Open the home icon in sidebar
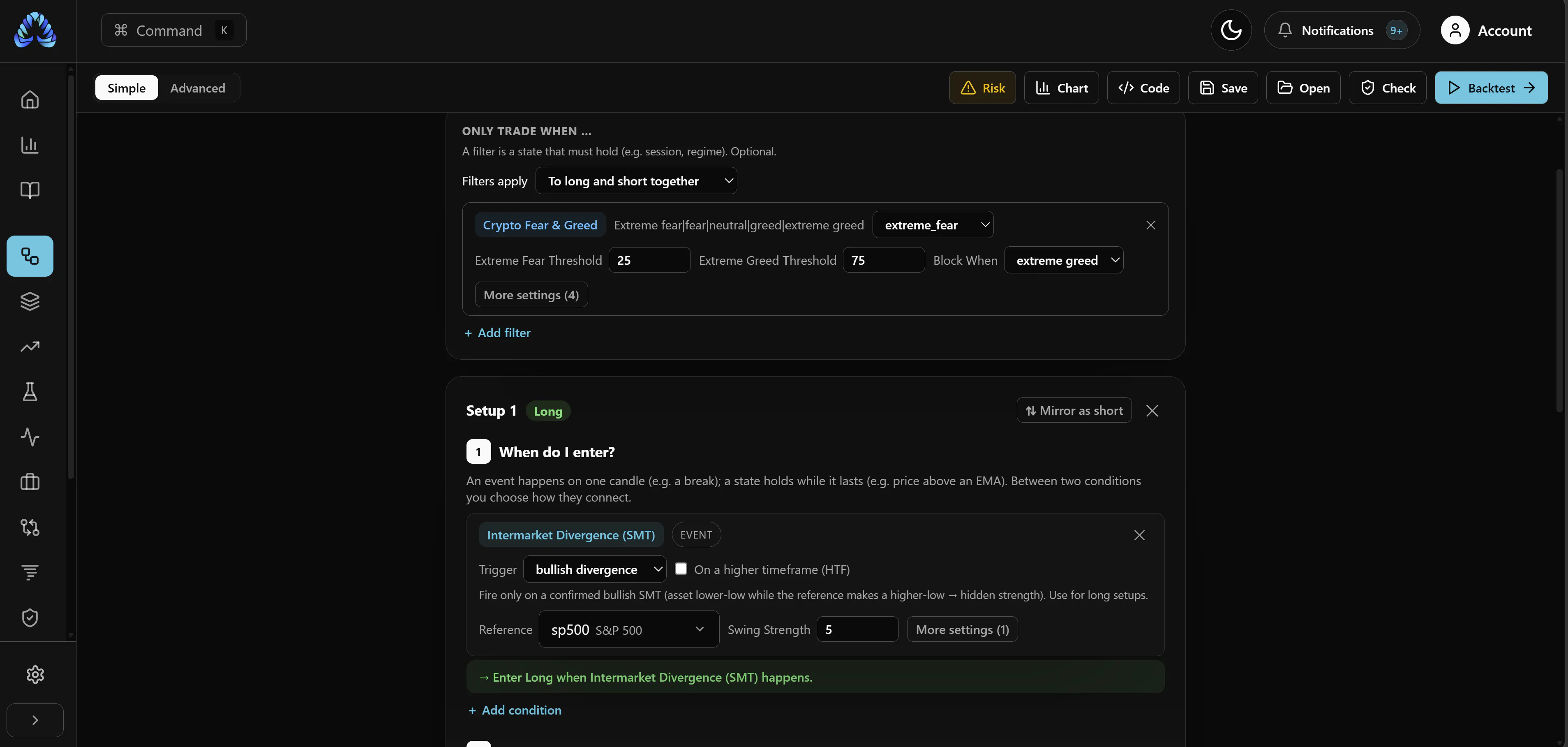This screenshot has height=747, width=1568. point(30,99)
